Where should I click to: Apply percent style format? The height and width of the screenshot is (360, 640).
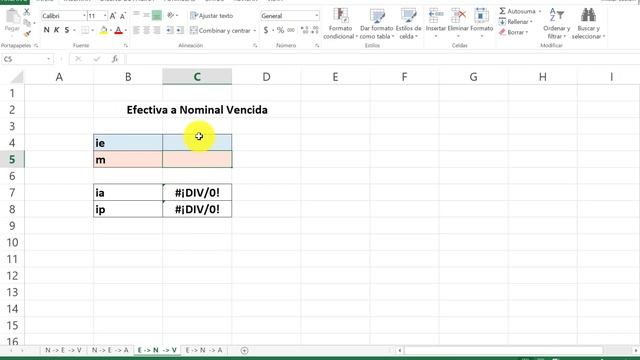click(280, 30)
